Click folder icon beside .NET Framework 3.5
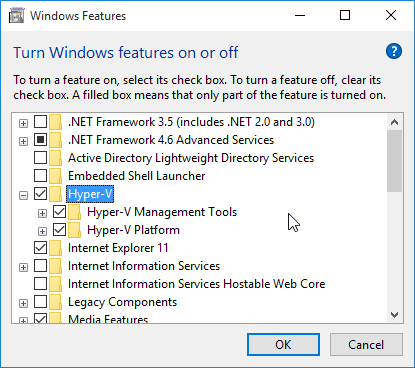 click(x=55, y=122)
